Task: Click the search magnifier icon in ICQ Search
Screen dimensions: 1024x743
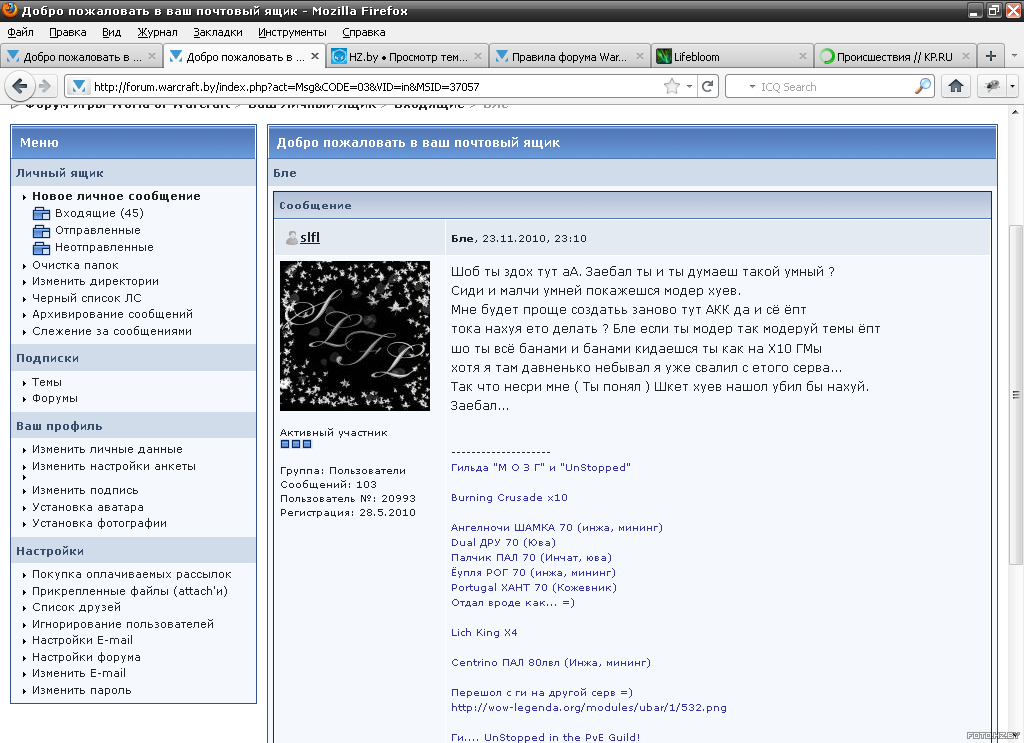Action: click(922, 87)
